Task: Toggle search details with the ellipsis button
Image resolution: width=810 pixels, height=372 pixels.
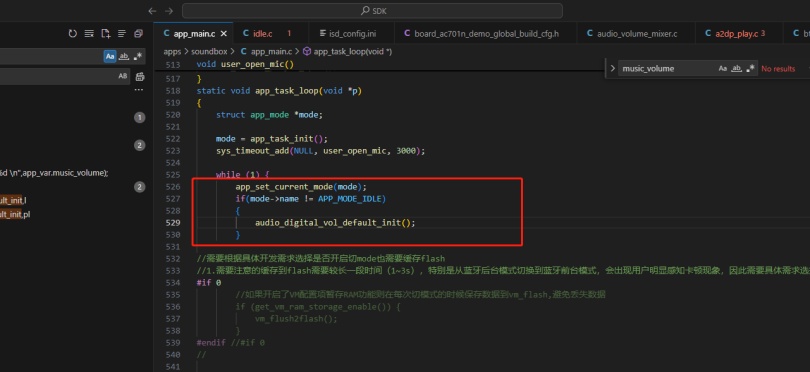Action: pos(139,90)
